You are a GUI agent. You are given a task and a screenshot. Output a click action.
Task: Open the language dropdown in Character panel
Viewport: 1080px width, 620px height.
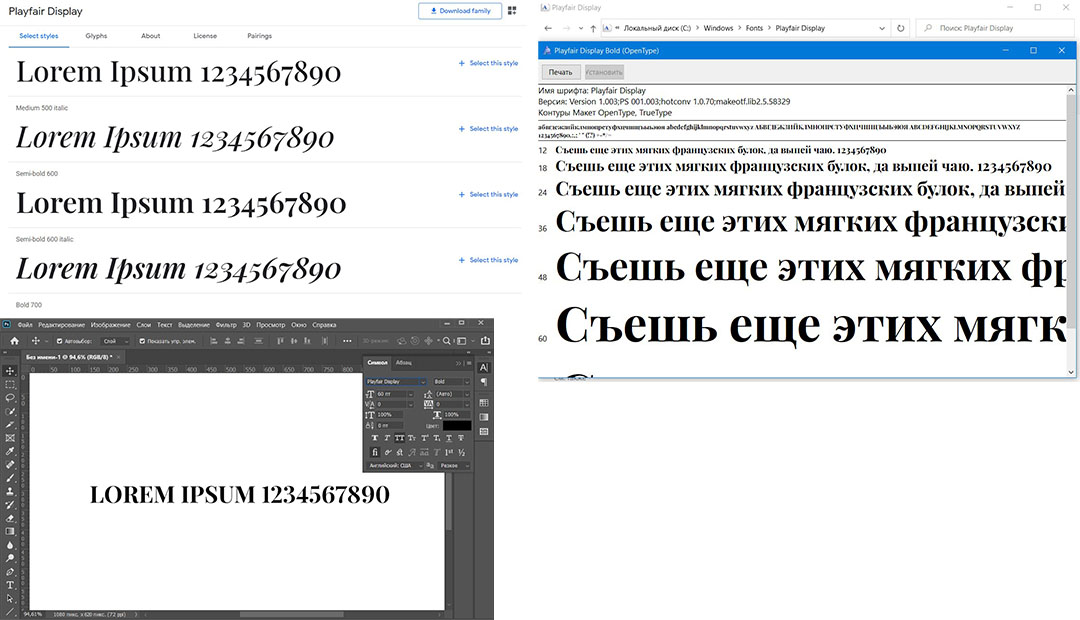pos(396,466)
